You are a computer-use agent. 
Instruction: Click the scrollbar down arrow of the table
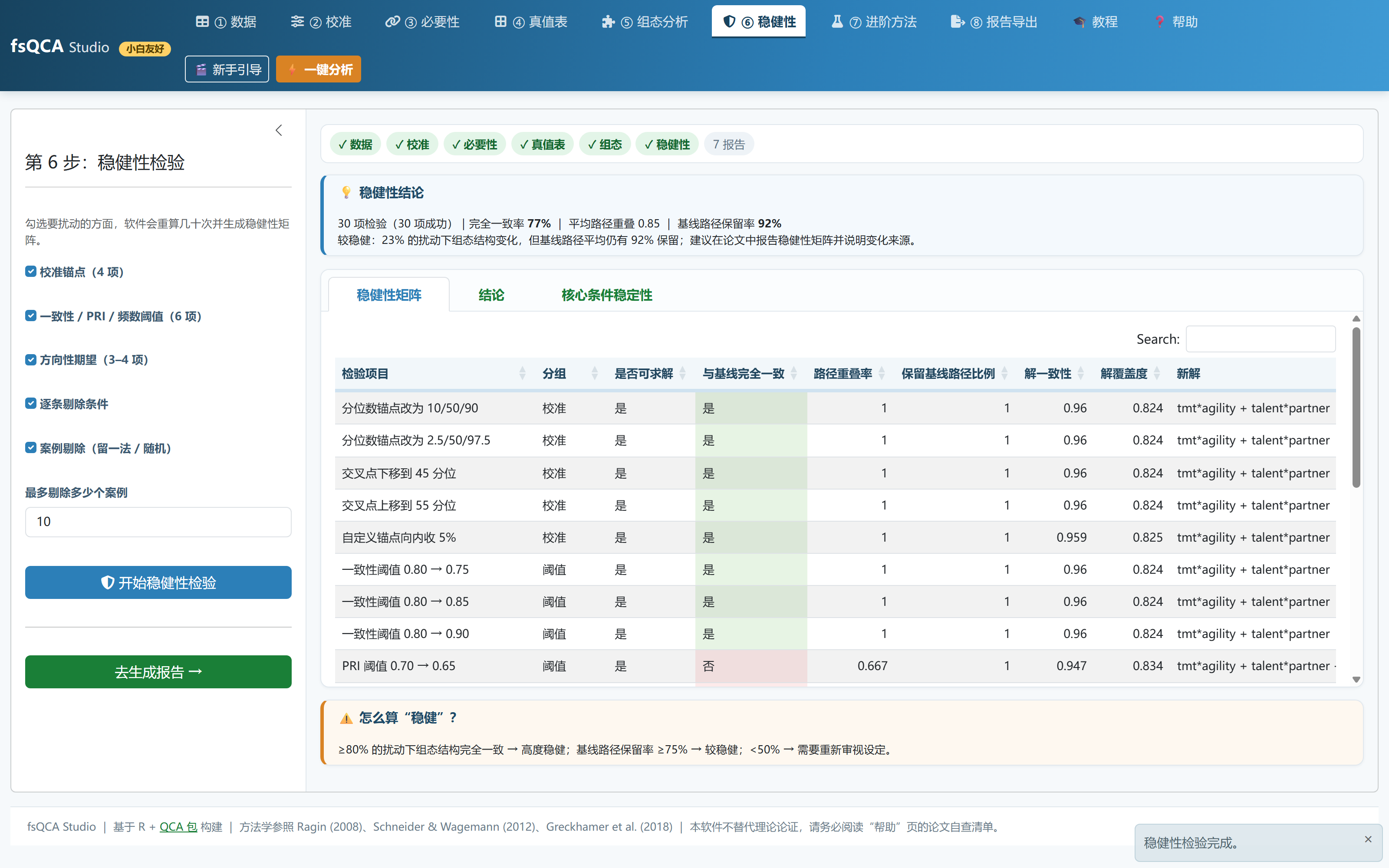coord(1356,680)
